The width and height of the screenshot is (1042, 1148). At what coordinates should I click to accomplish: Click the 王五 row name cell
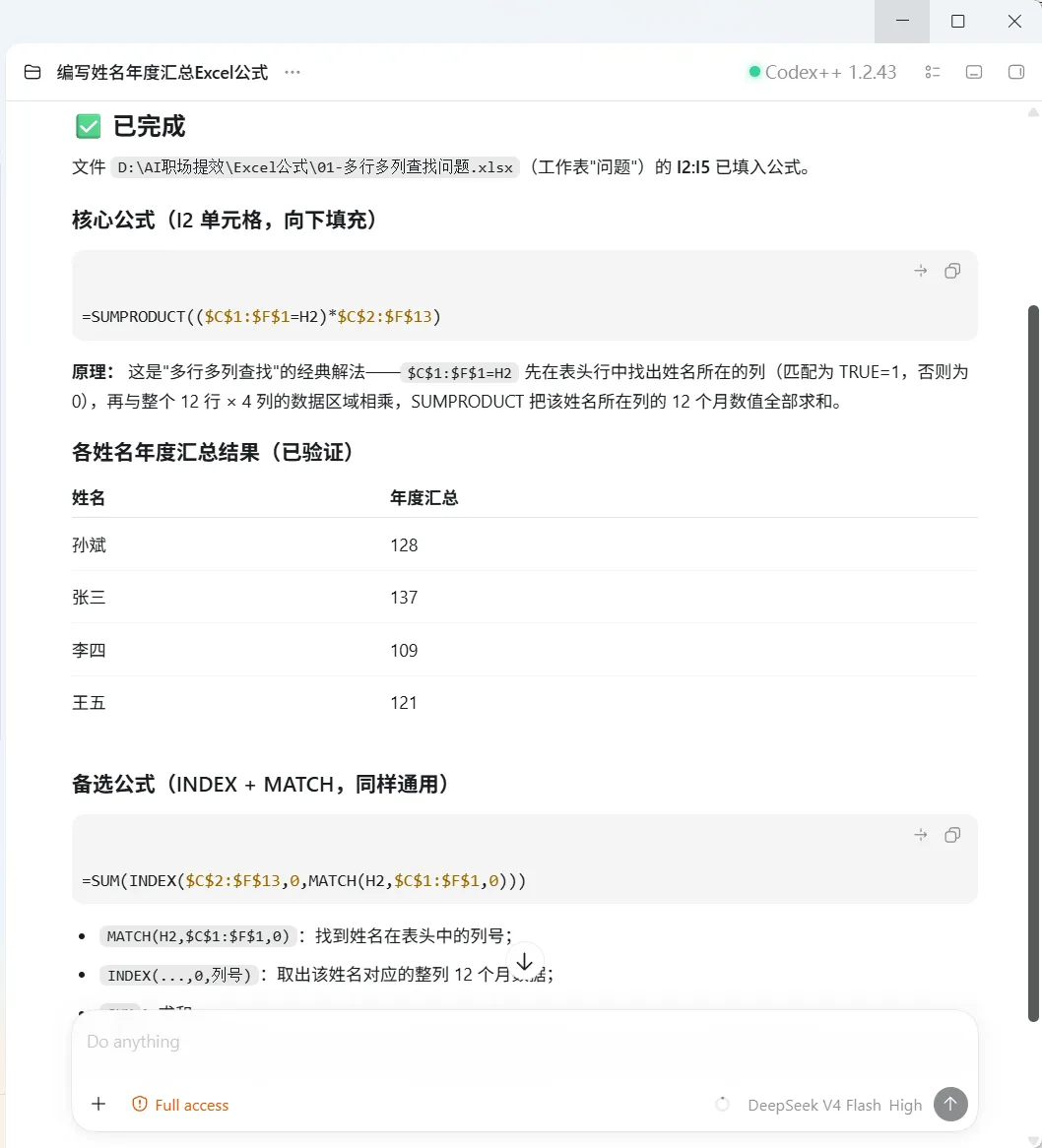(x=89, y=703)
